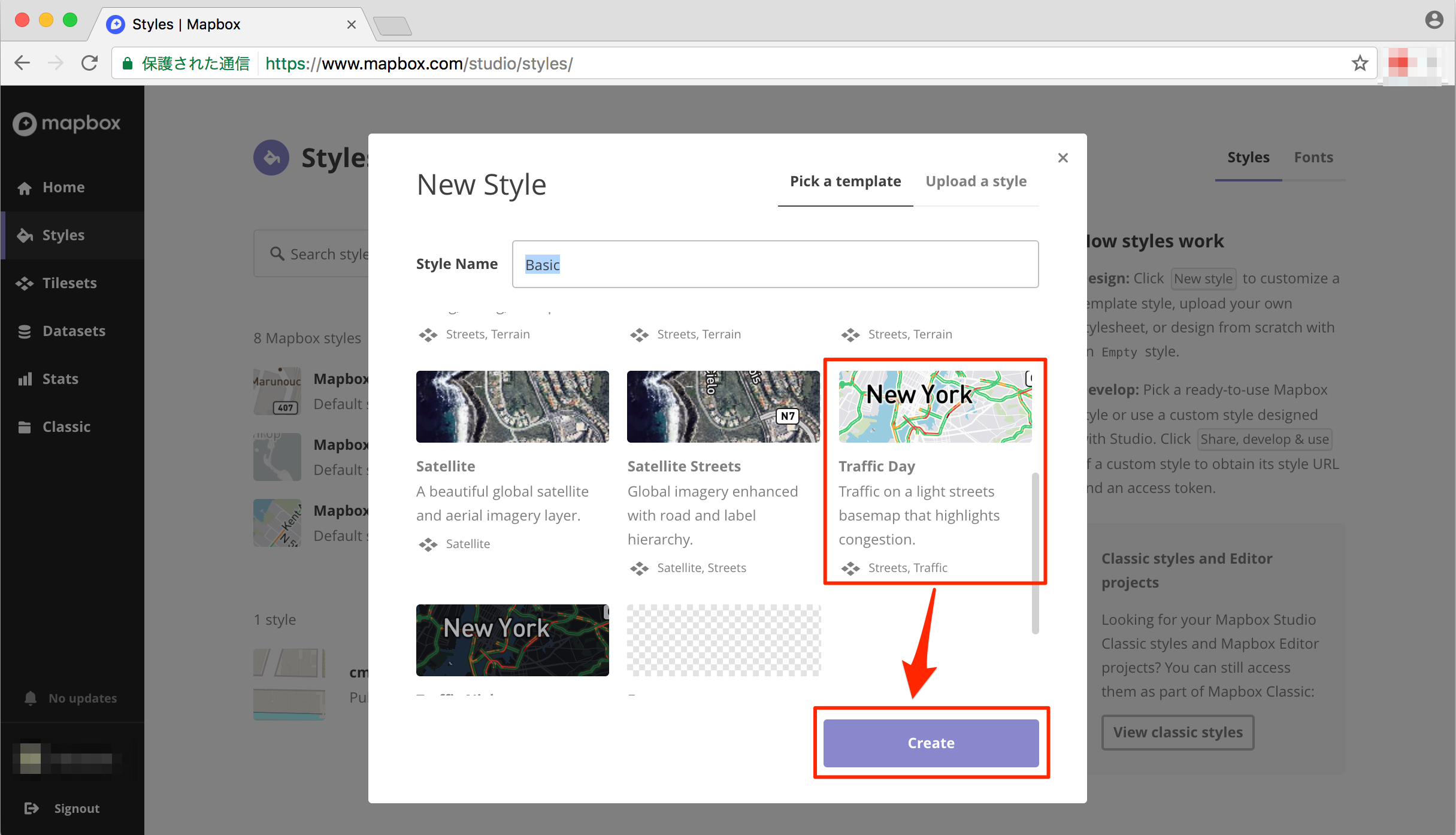Screen dimensions: 1456x835
Task: Choose the Traffic Day template thumbnail
Action: click(x=935, y=407)
